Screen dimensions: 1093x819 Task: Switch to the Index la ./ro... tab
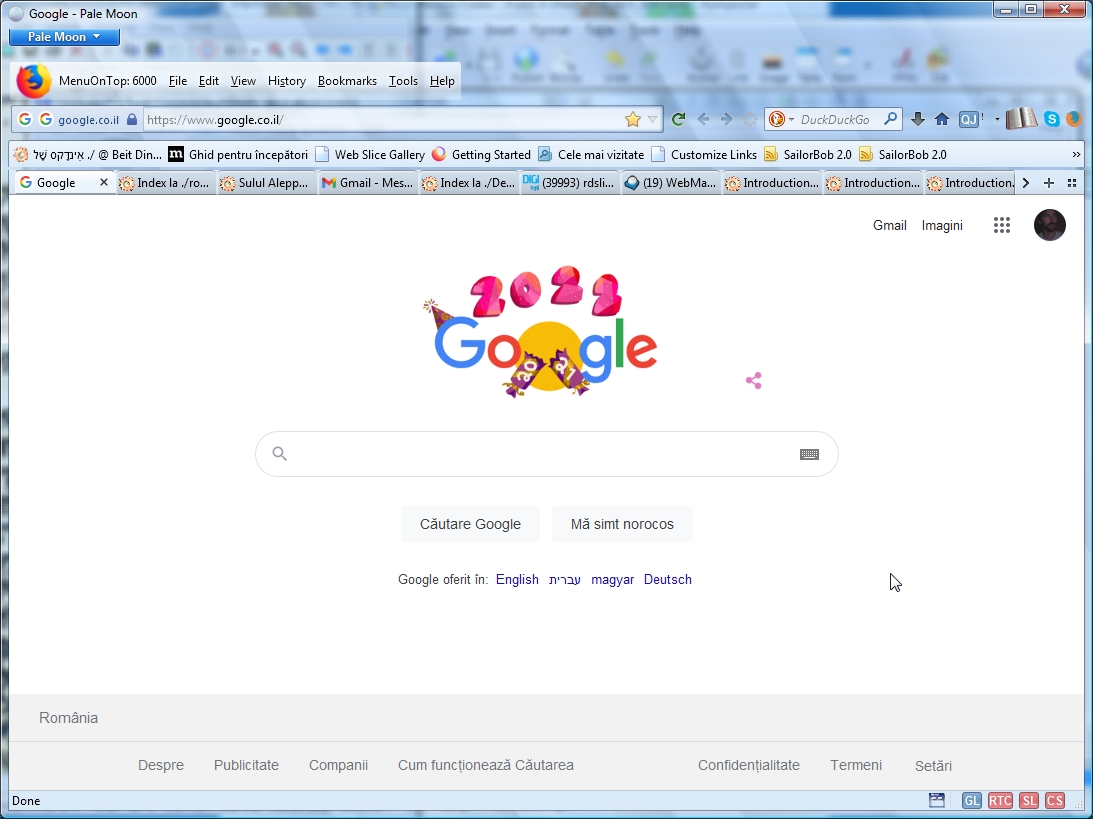pyautogui.click(x=166, y=183)
